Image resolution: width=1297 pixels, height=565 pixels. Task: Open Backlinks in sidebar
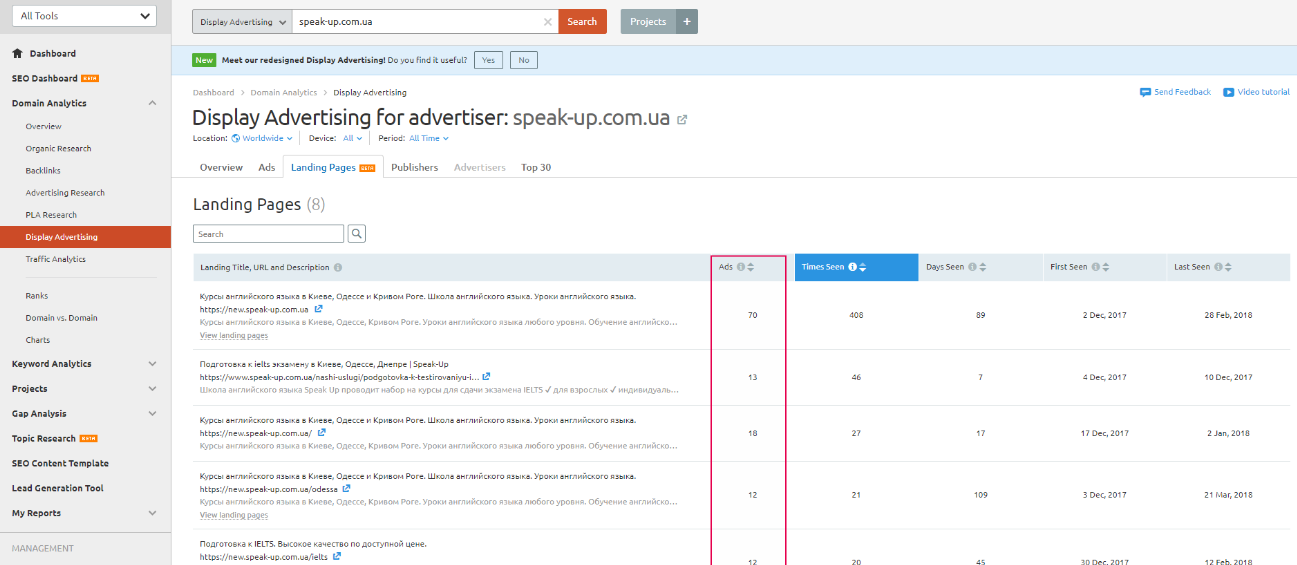click(43, 170)
